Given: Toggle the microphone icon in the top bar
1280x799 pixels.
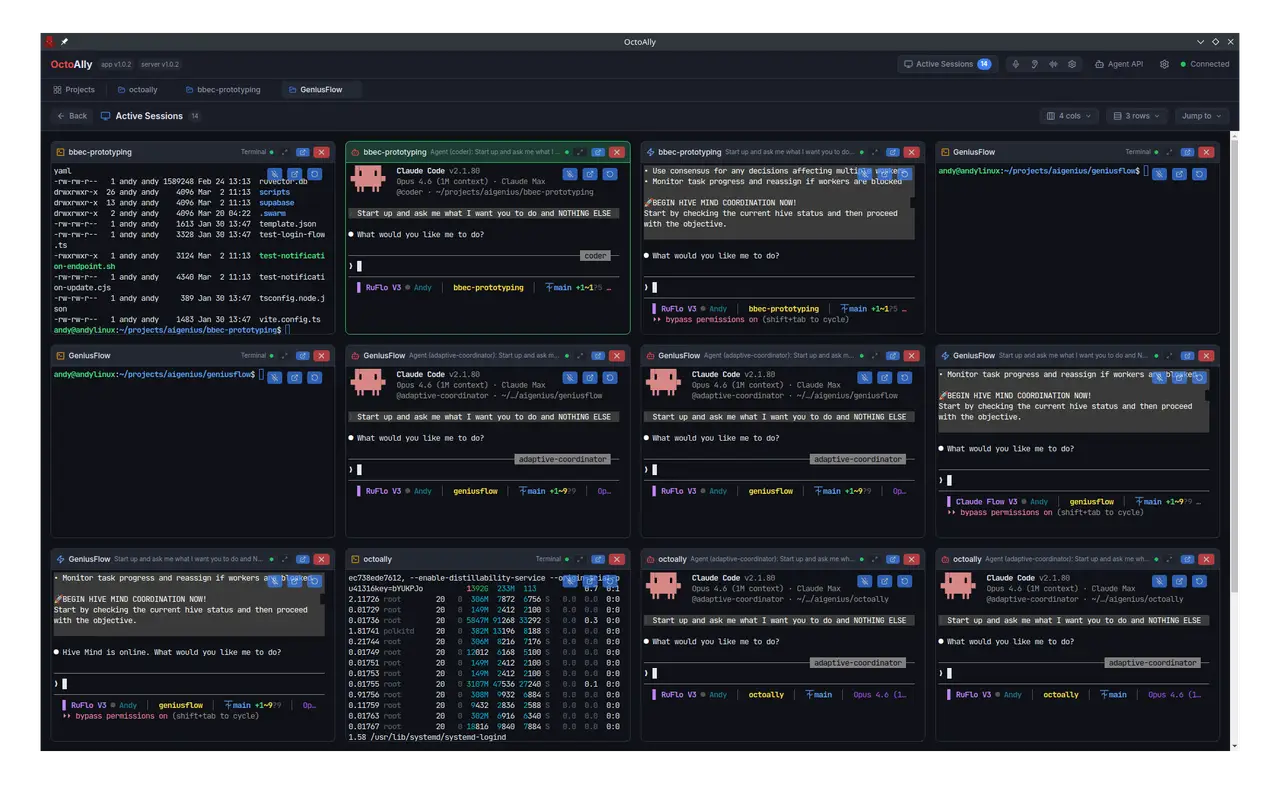Looking at the screenshot, I should pos(1016,64).
